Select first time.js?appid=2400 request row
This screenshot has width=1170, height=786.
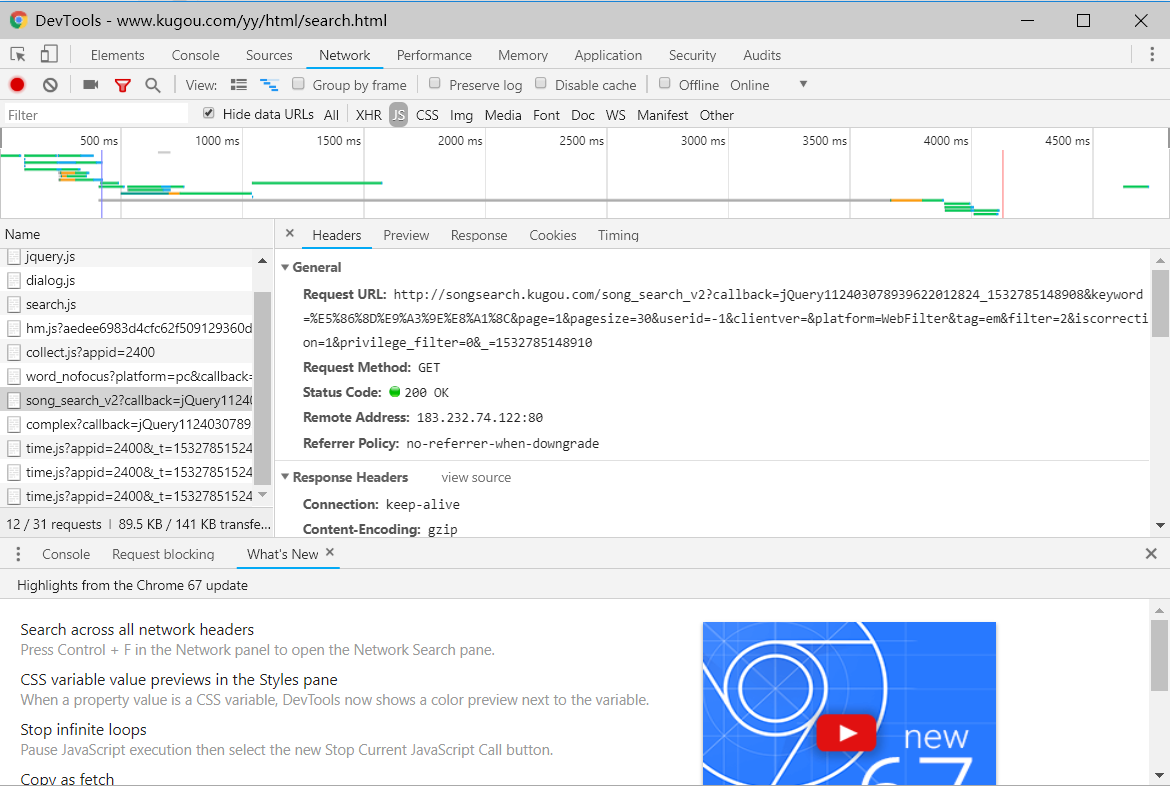tap(127, 448)
